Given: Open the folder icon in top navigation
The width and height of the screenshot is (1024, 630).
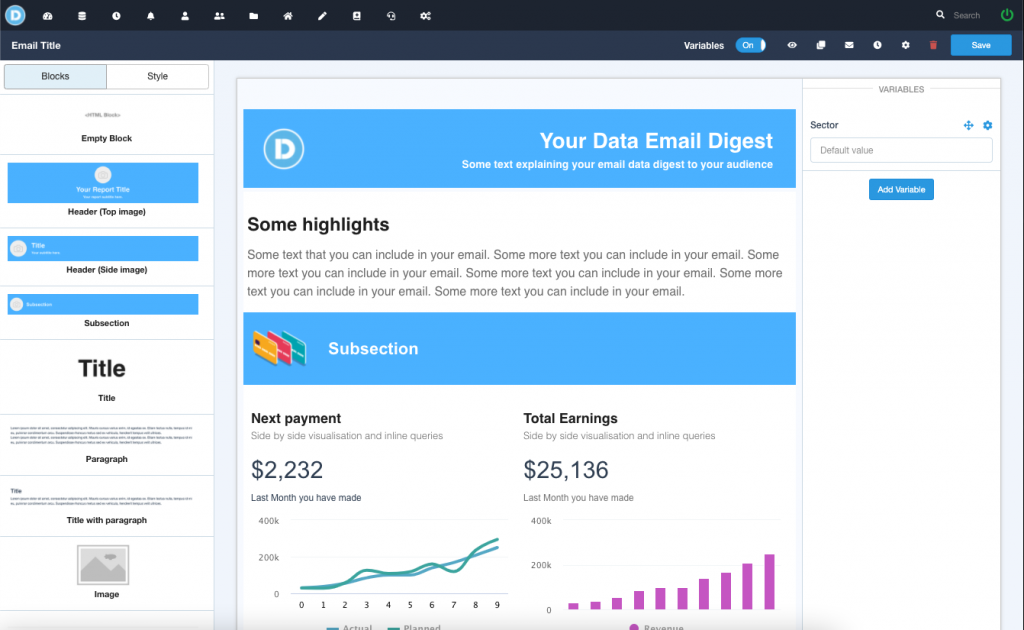Looking at the screenshot, I should 254,16.
